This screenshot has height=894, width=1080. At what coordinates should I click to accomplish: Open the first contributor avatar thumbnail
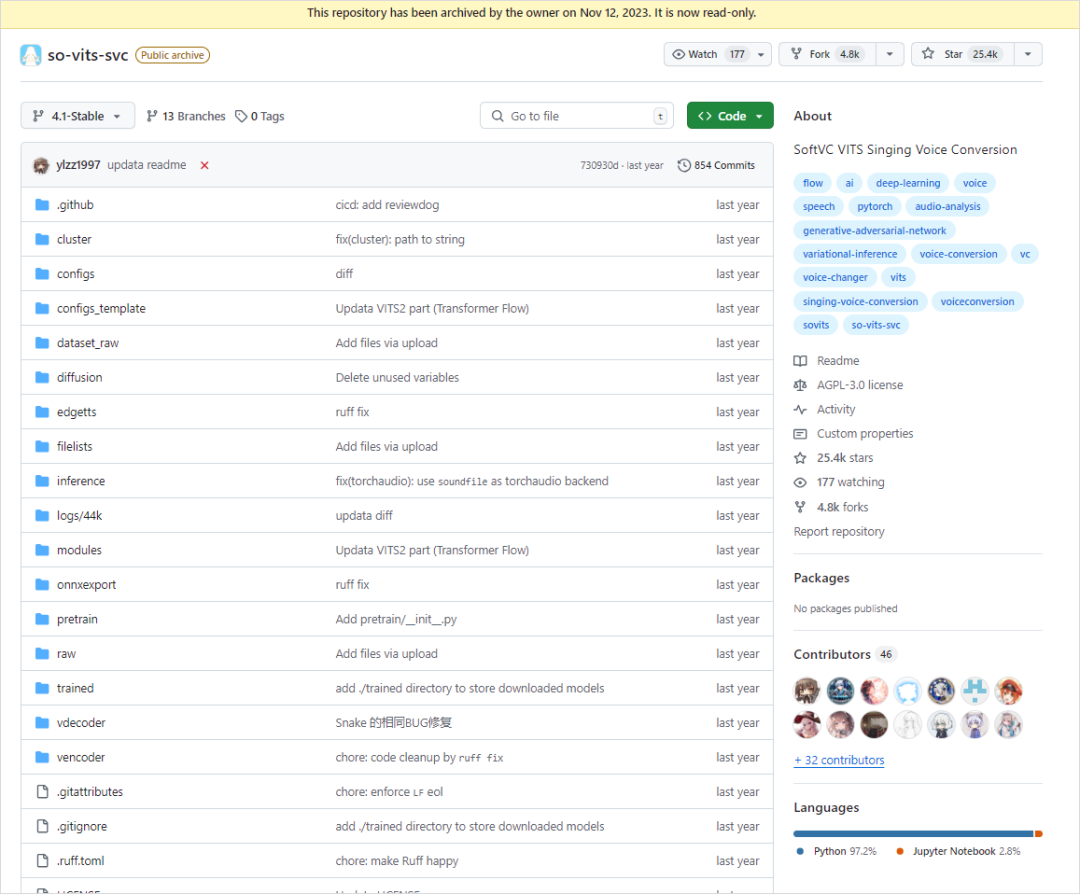pos(807,690)
